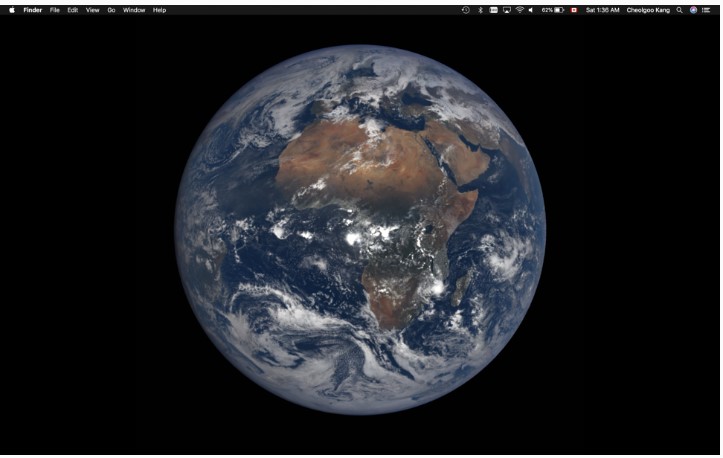
Task: Open the Window menu
Action: (x=134, y=10)
